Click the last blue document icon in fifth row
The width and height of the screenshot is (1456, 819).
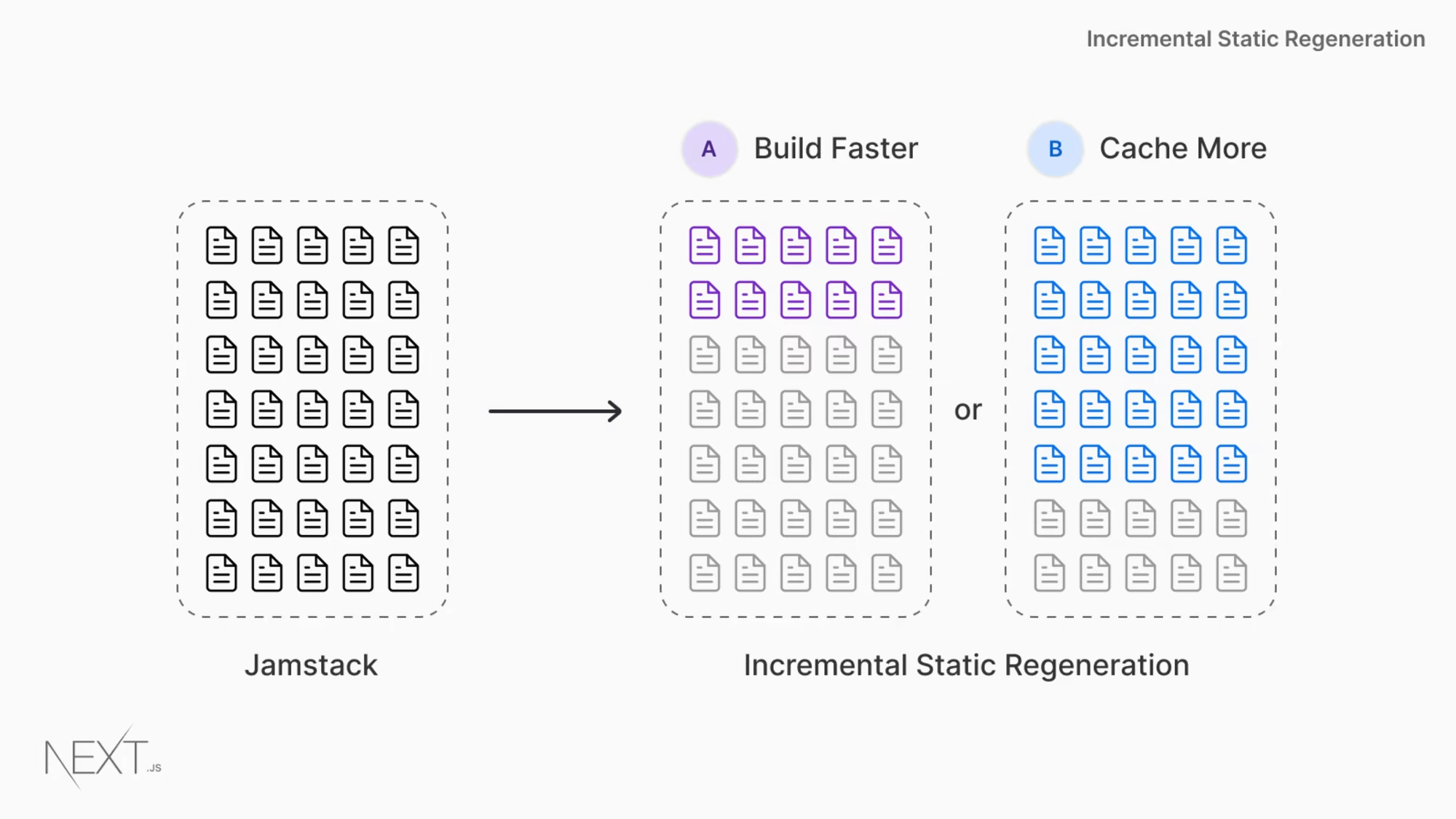click(x=1231, y=464)
